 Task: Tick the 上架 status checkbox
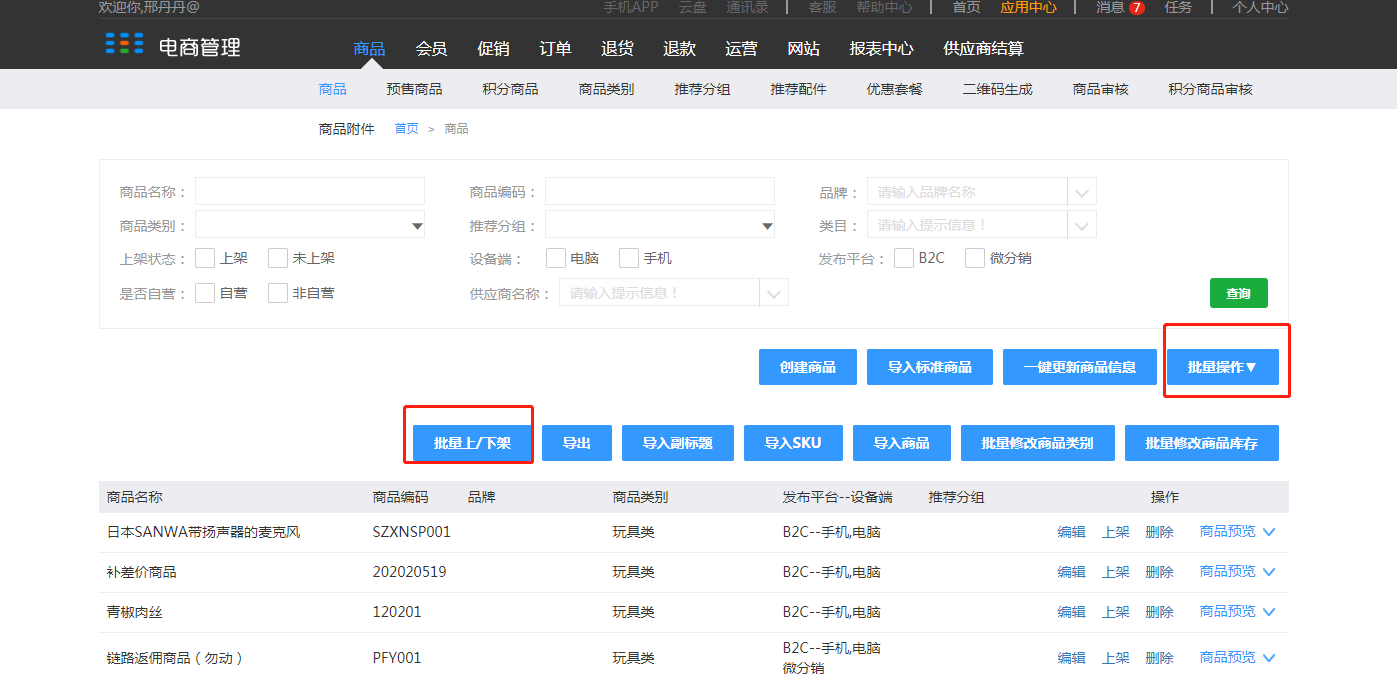205,258
